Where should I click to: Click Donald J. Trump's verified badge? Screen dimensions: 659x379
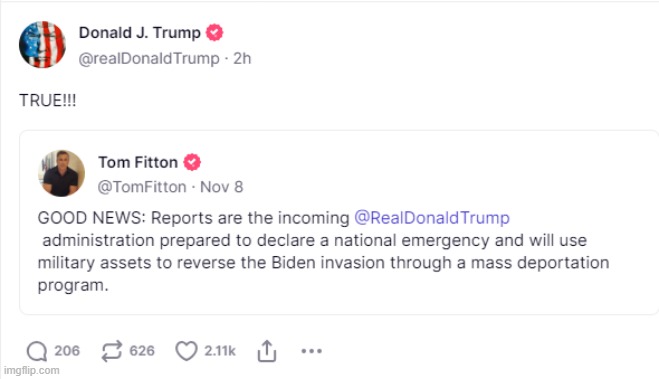tap(214, 32)
